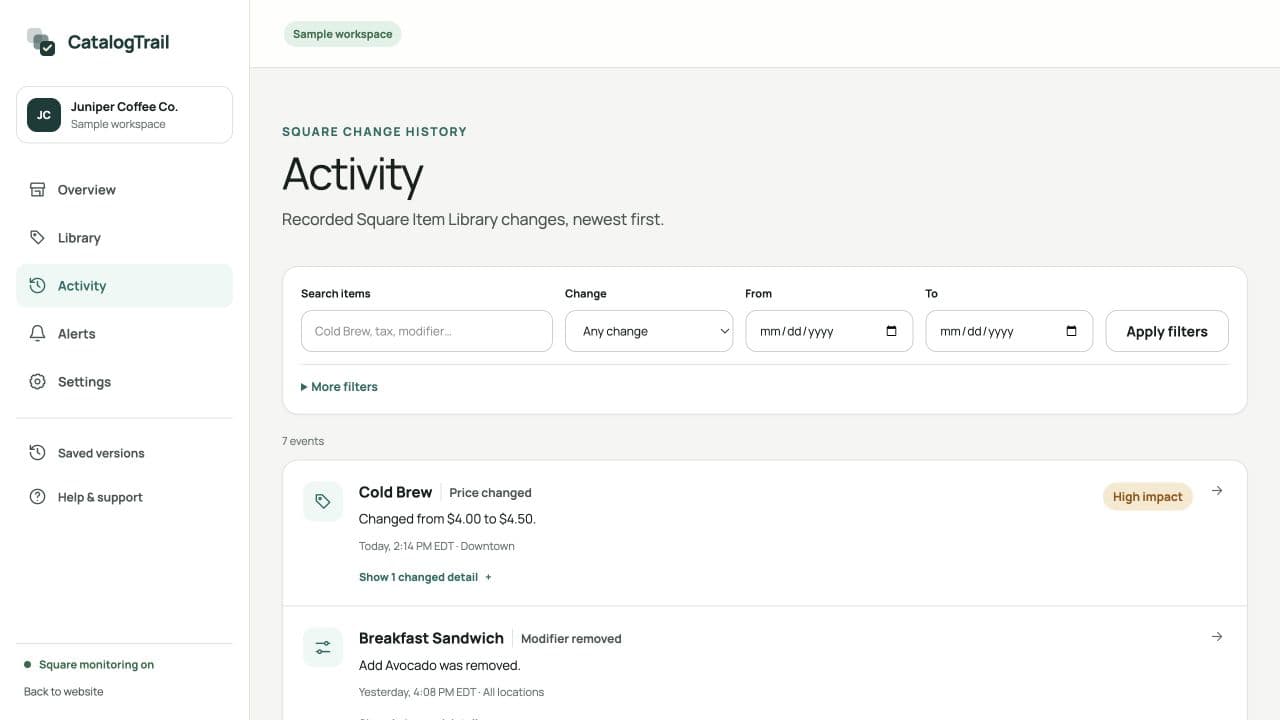Open the Library section
1280x720 pixels.
124,238
